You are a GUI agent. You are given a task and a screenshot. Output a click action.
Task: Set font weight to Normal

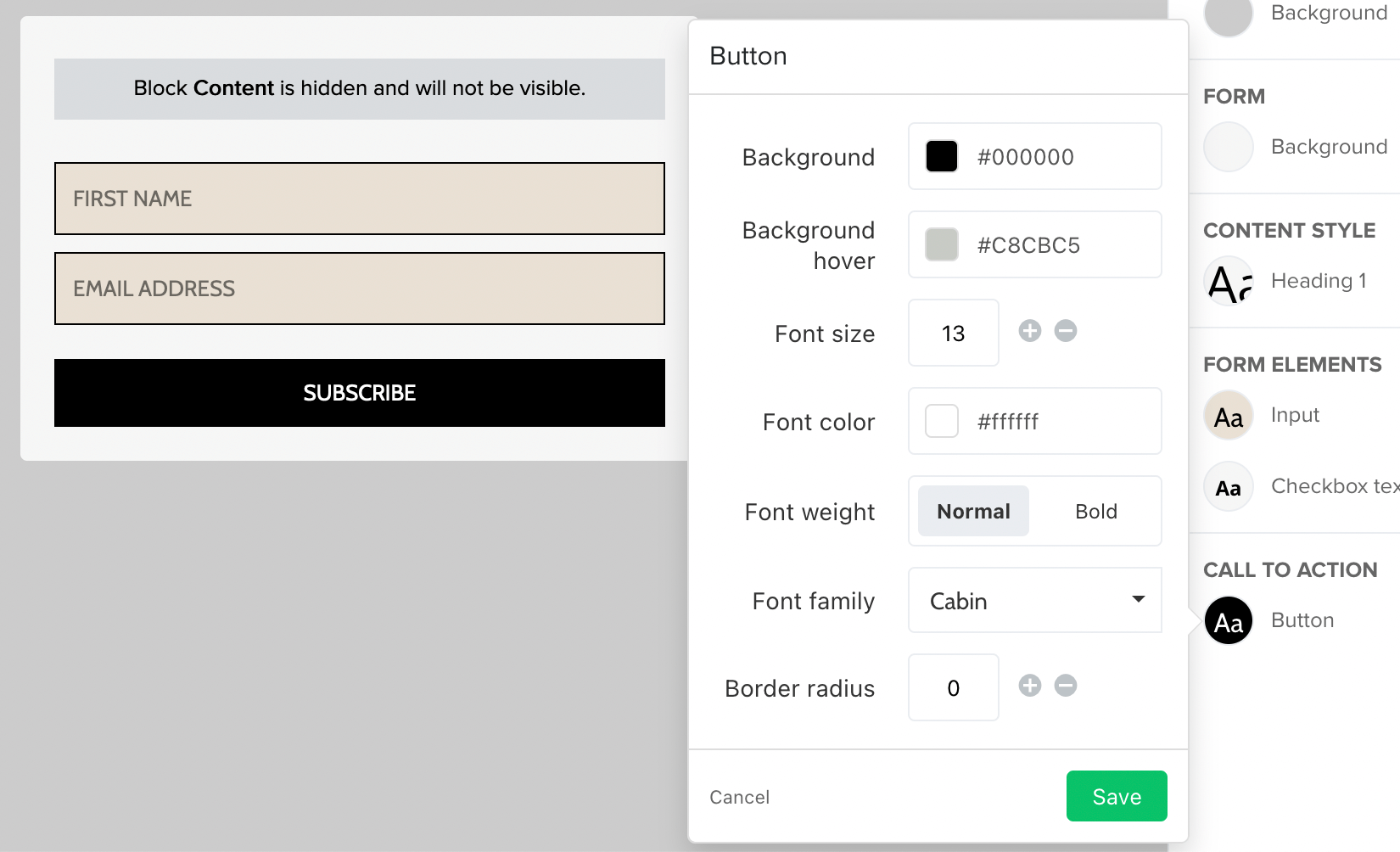click(x=973, y=512)
